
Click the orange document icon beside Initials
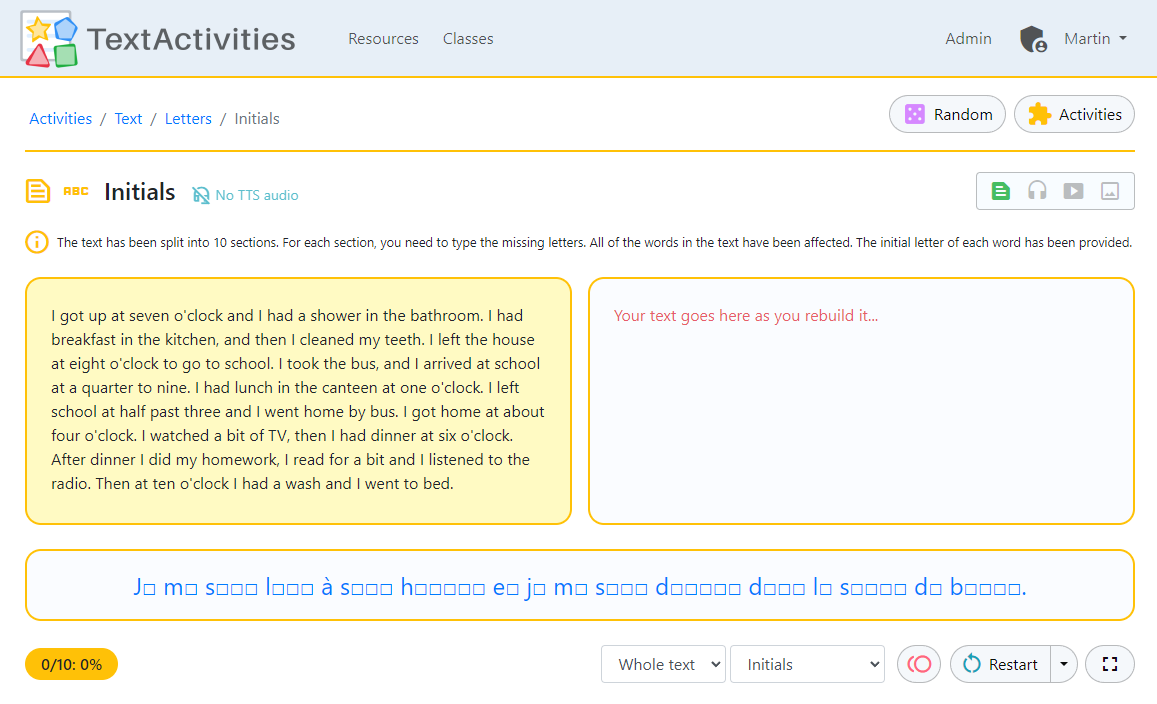click(x=38, y=191)
